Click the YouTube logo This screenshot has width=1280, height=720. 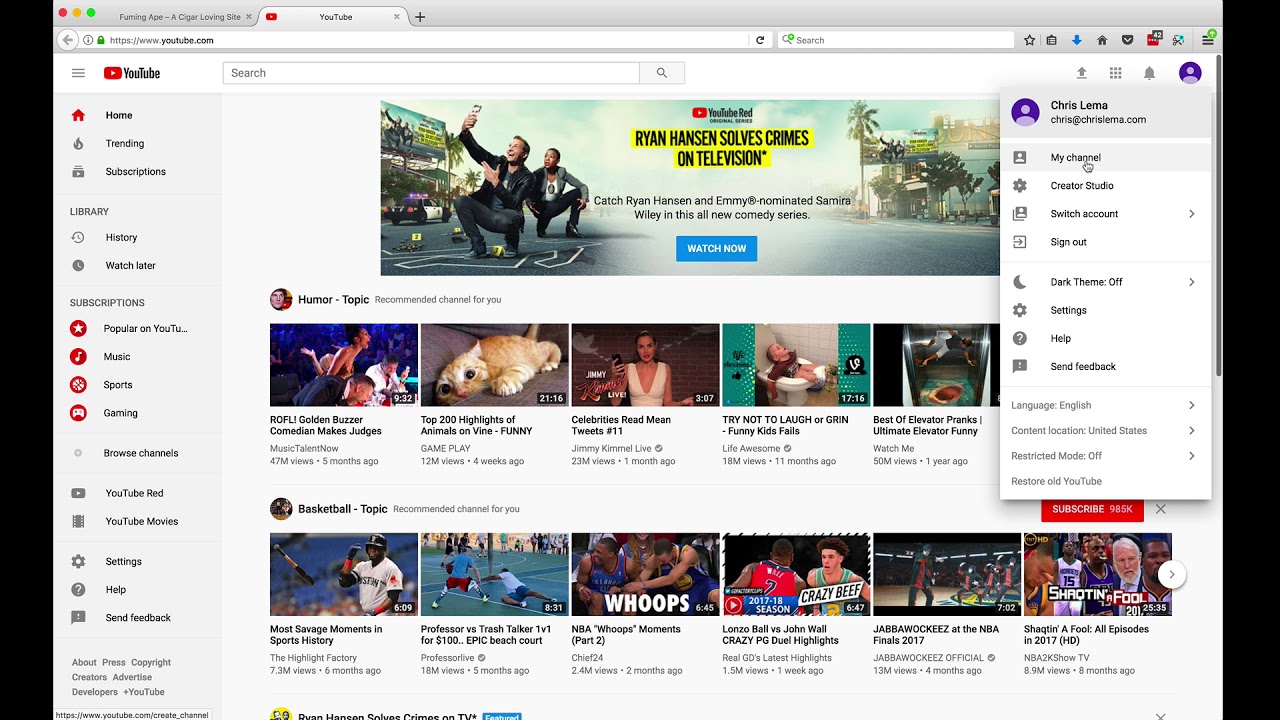click(132, 73)
